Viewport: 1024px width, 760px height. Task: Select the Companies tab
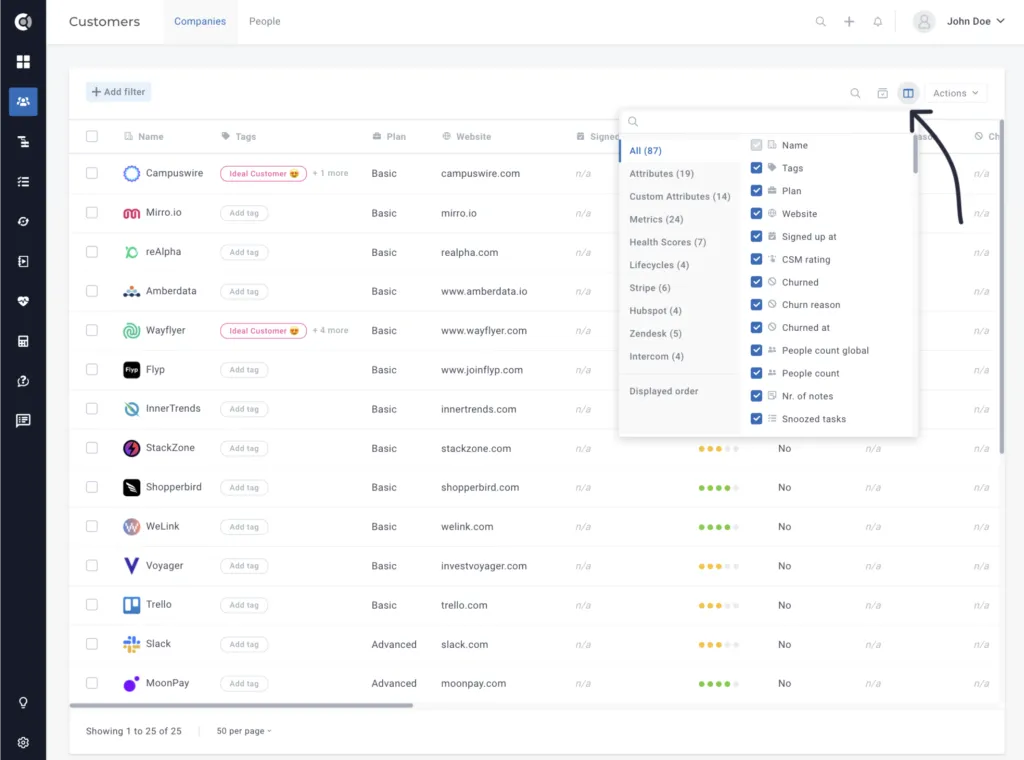[200, 22]
